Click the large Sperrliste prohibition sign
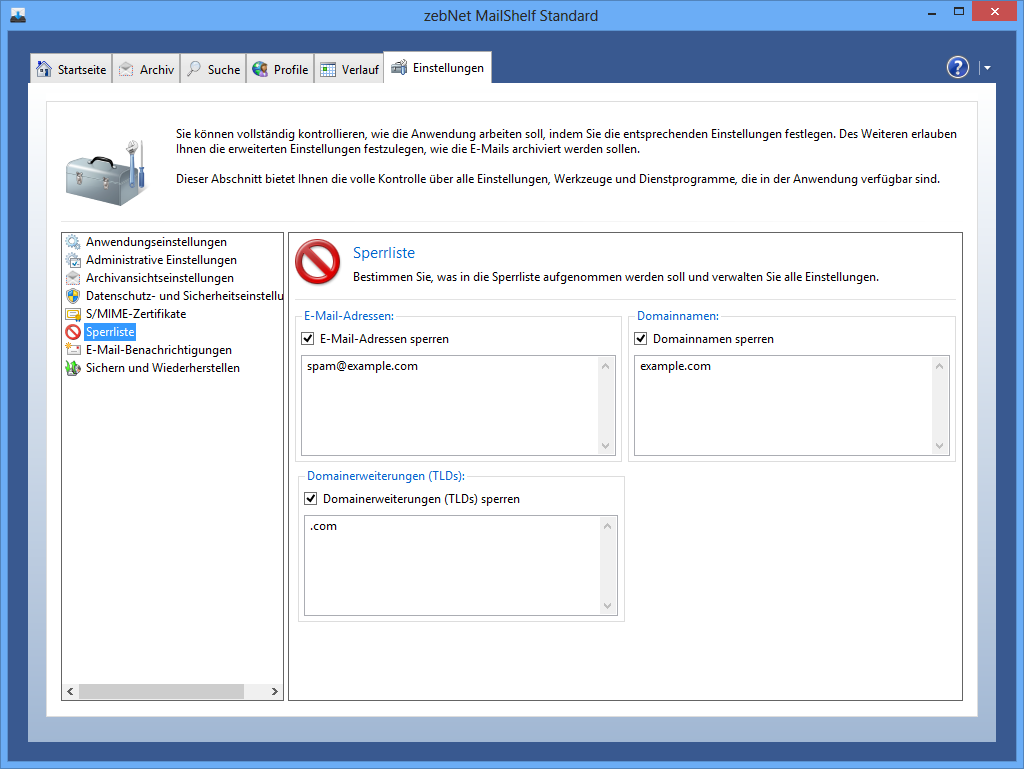Image resolution: width=1024 pixels, height=769 pixels. click(317, 262)
